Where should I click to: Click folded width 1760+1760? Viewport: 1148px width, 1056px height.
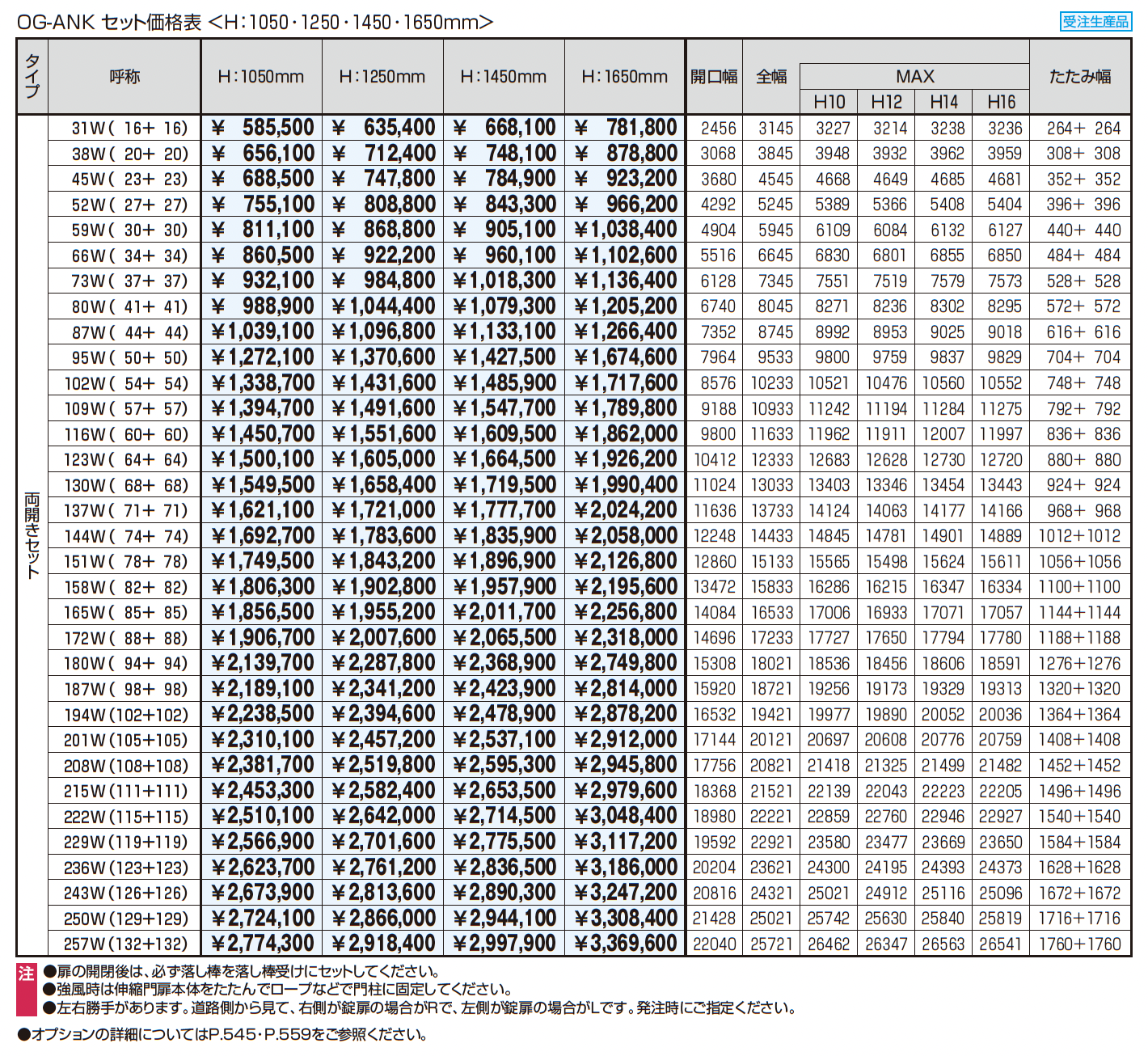[x=1080, y=944]
